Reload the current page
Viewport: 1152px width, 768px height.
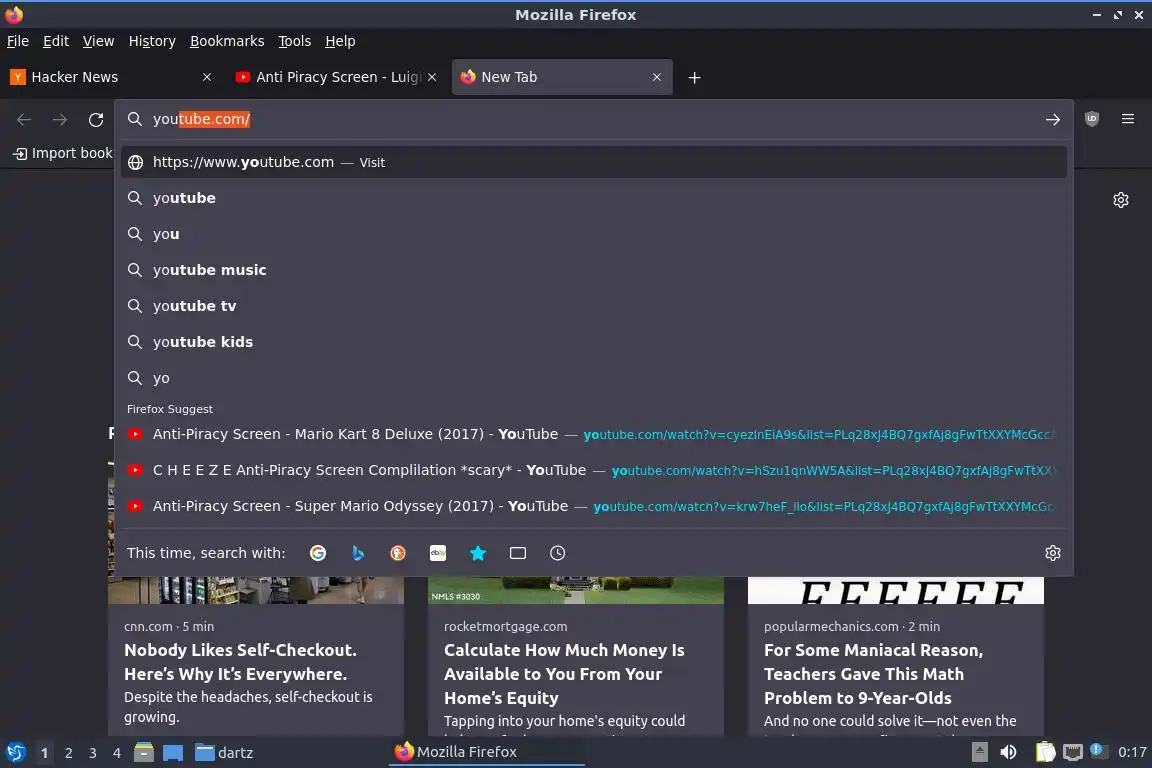pos(96,120)
